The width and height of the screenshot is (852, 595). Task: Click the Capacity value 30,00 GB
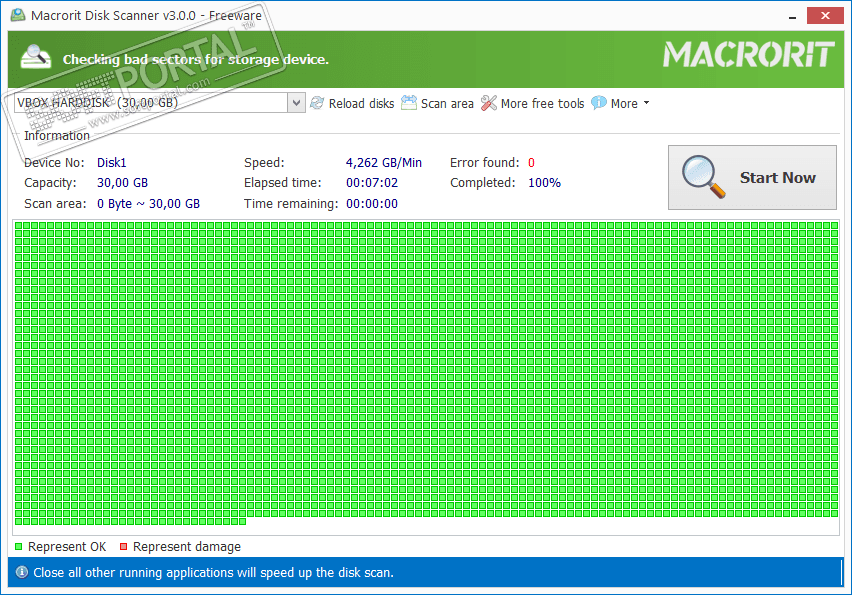(x=122, y=183)
